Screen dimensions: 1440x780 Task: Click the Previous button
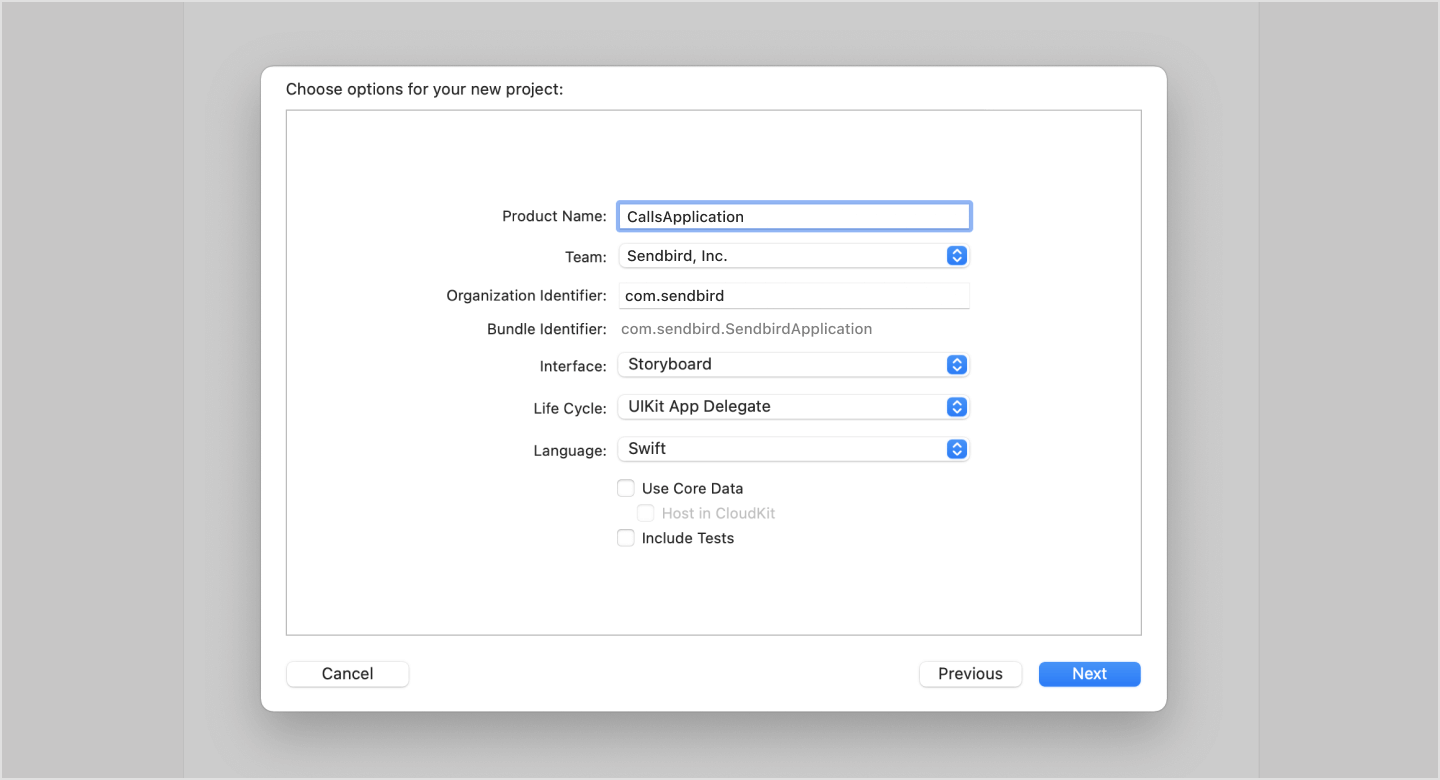pos(970,673)
